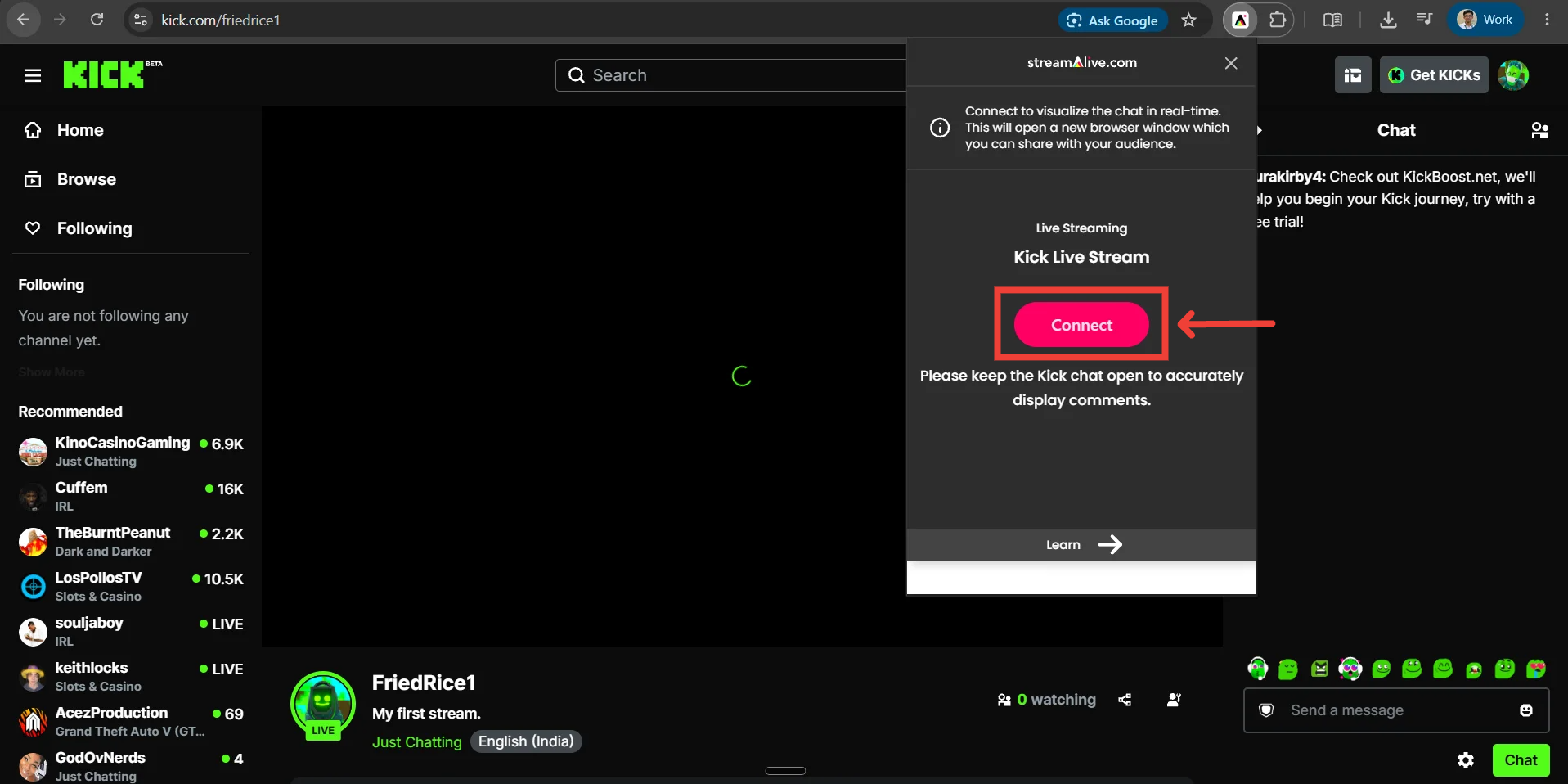1568x784 pixels.
Task: Open chat identity shield icon
Action: (1266, 710)
